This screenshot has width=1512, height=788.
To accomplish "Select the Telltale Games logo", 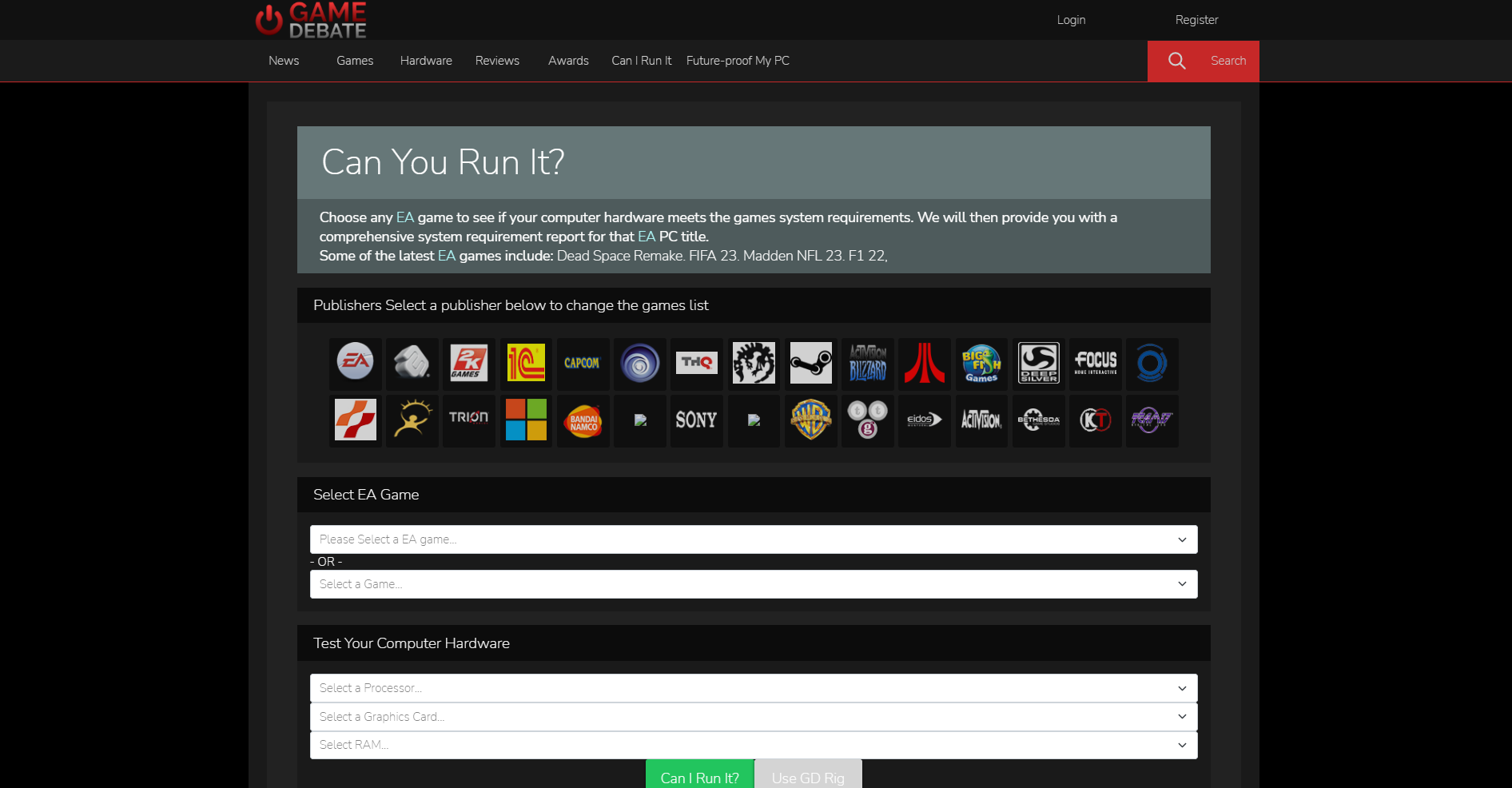I will [868, 420].
